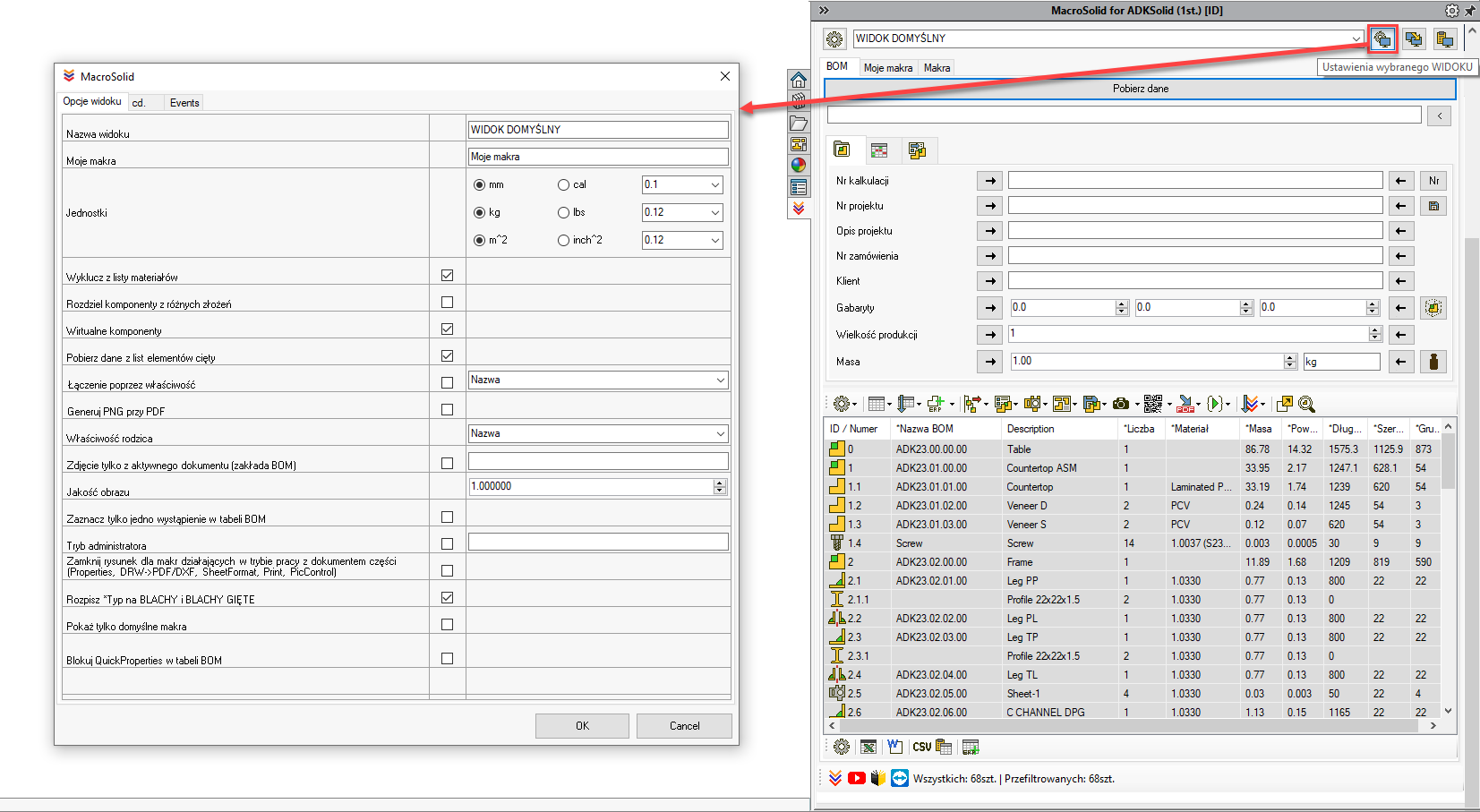The width and height of the screenshot is (1480, 812).
Task: Click the left arrow button beside 'Opis projektu'
Action: point(1400,231)
